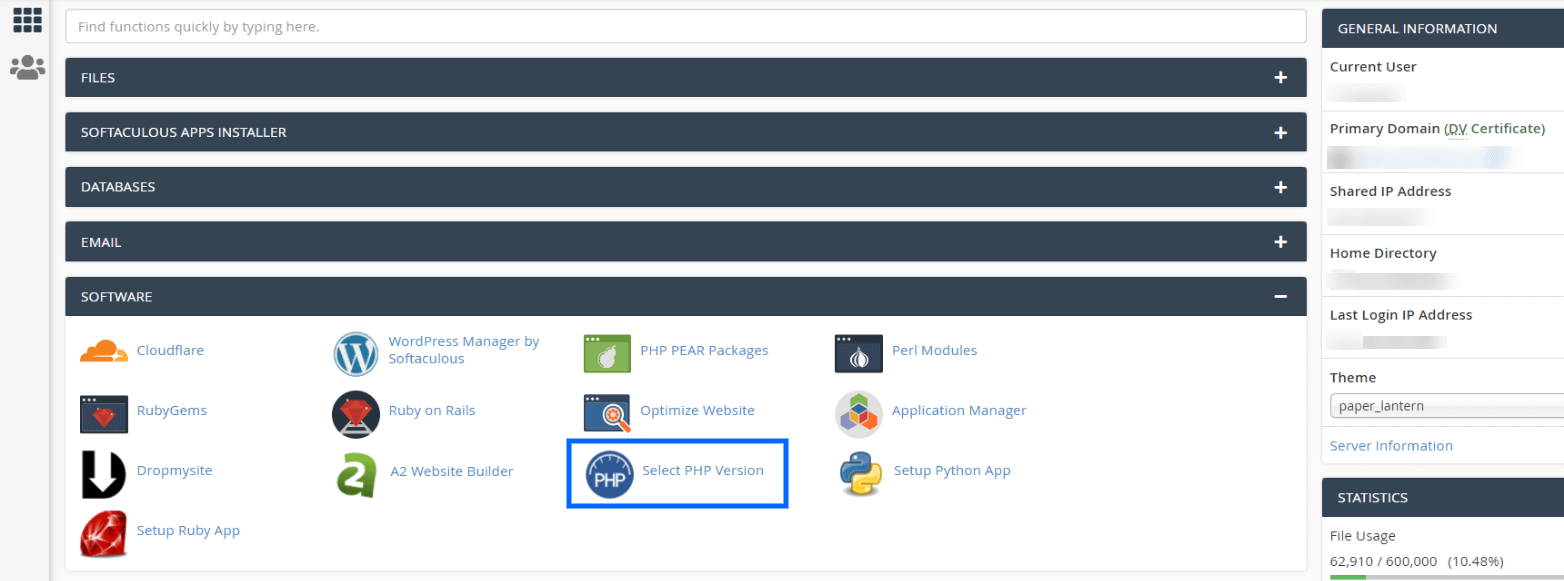Select the Perl Modules tool

934,350
